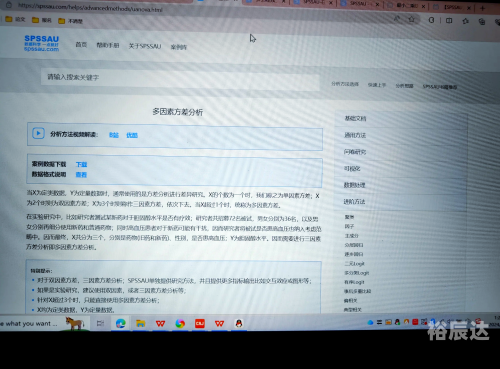500x369 pixels.
Task: Click the read aloud icon in the address bar
Action: coord(397,19)
